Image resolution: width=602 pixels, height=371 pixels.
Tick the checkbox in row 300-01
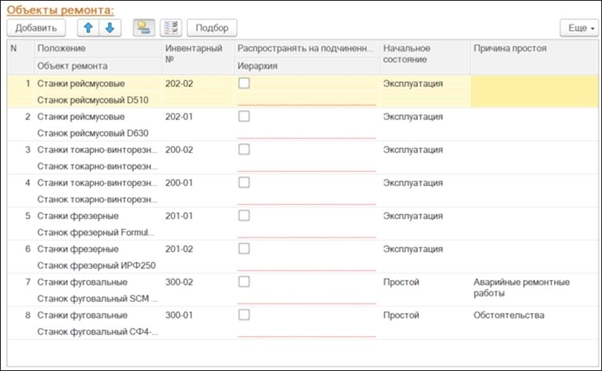tap(244, 315)
